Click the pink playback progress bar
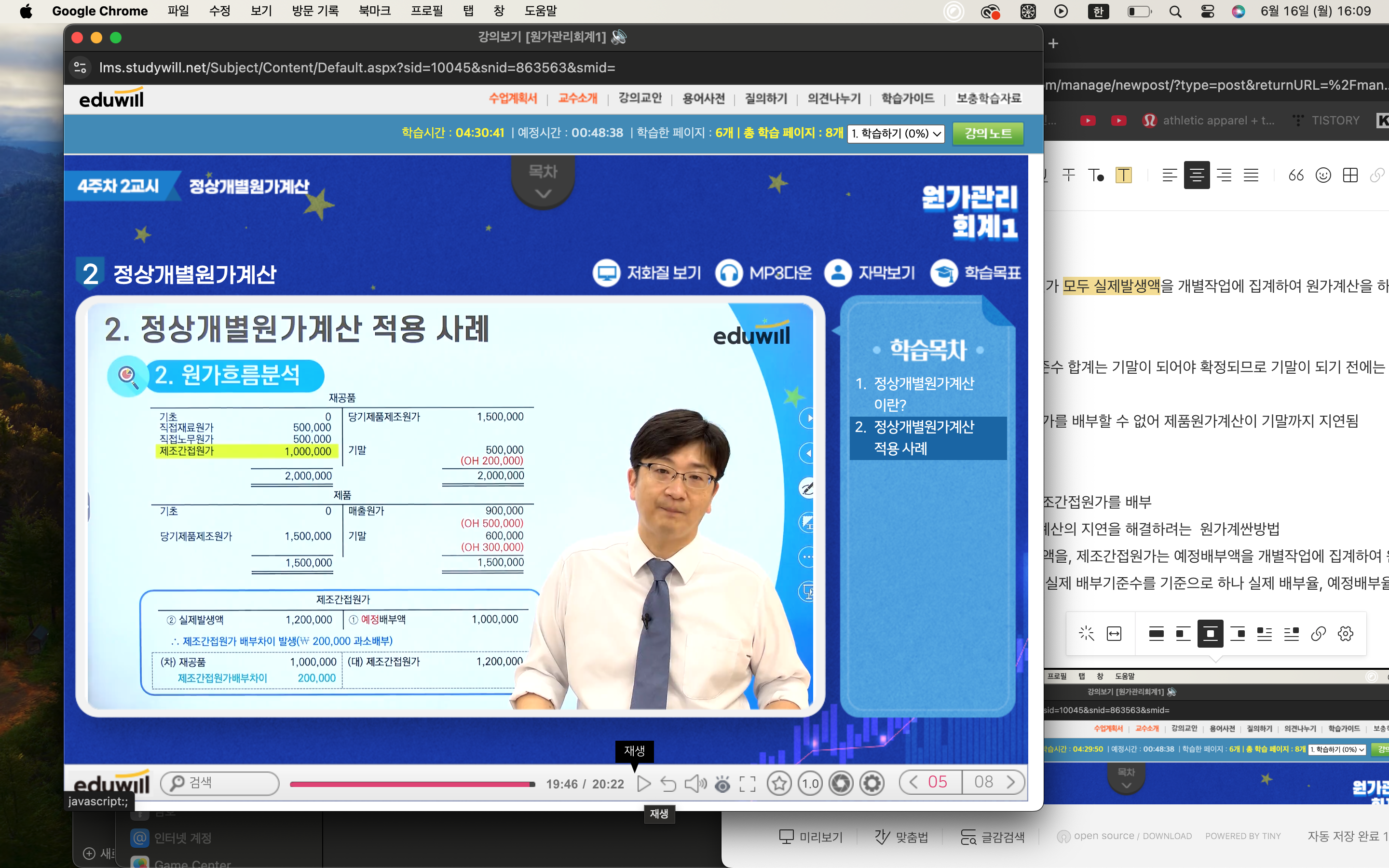1389x868 pixels. (x=411, y=784)
